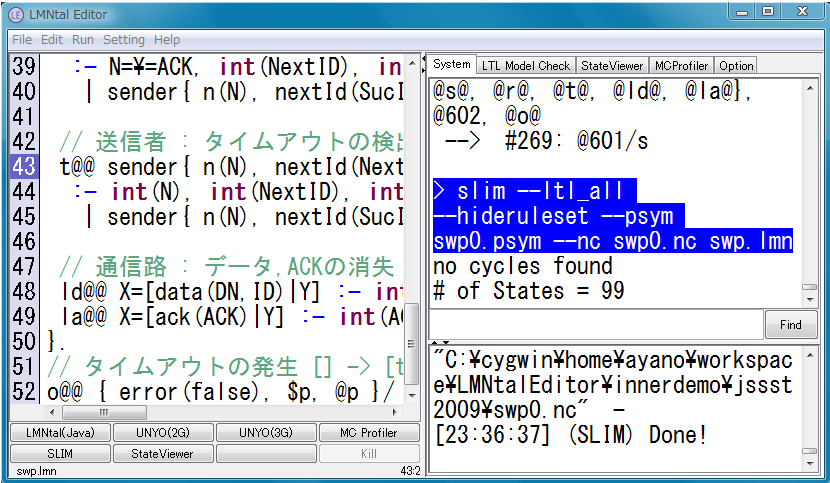
Task: Click the StateViewer button in bottom toolbar
Action: coord(162,453)
